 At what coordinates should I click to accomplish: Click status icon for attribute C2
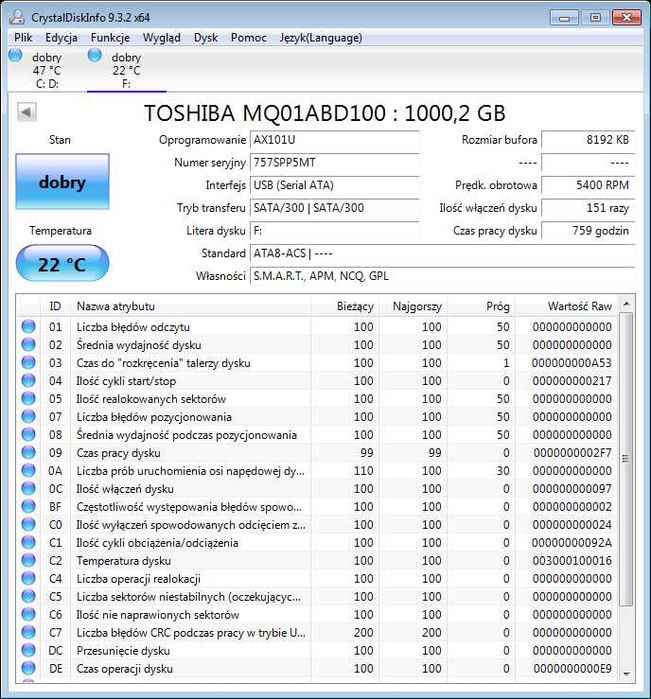28,560
